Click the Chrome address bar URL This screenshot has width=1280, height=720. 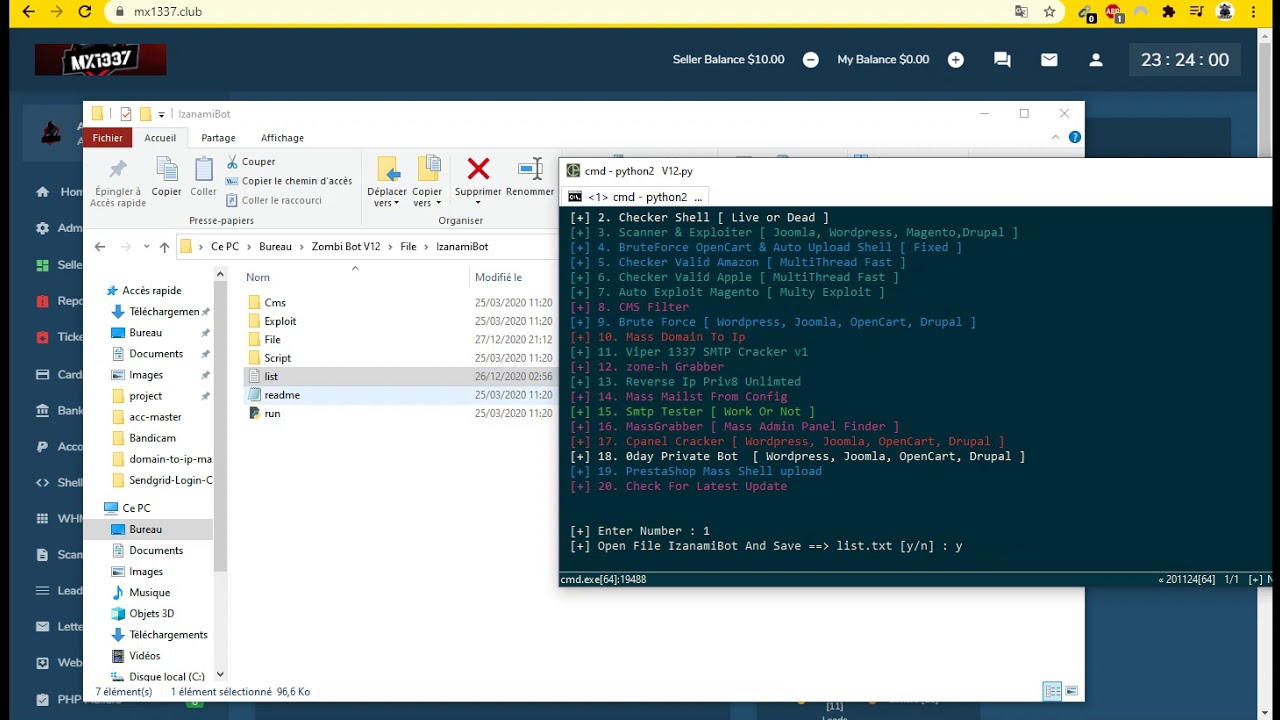coord(167,12)
